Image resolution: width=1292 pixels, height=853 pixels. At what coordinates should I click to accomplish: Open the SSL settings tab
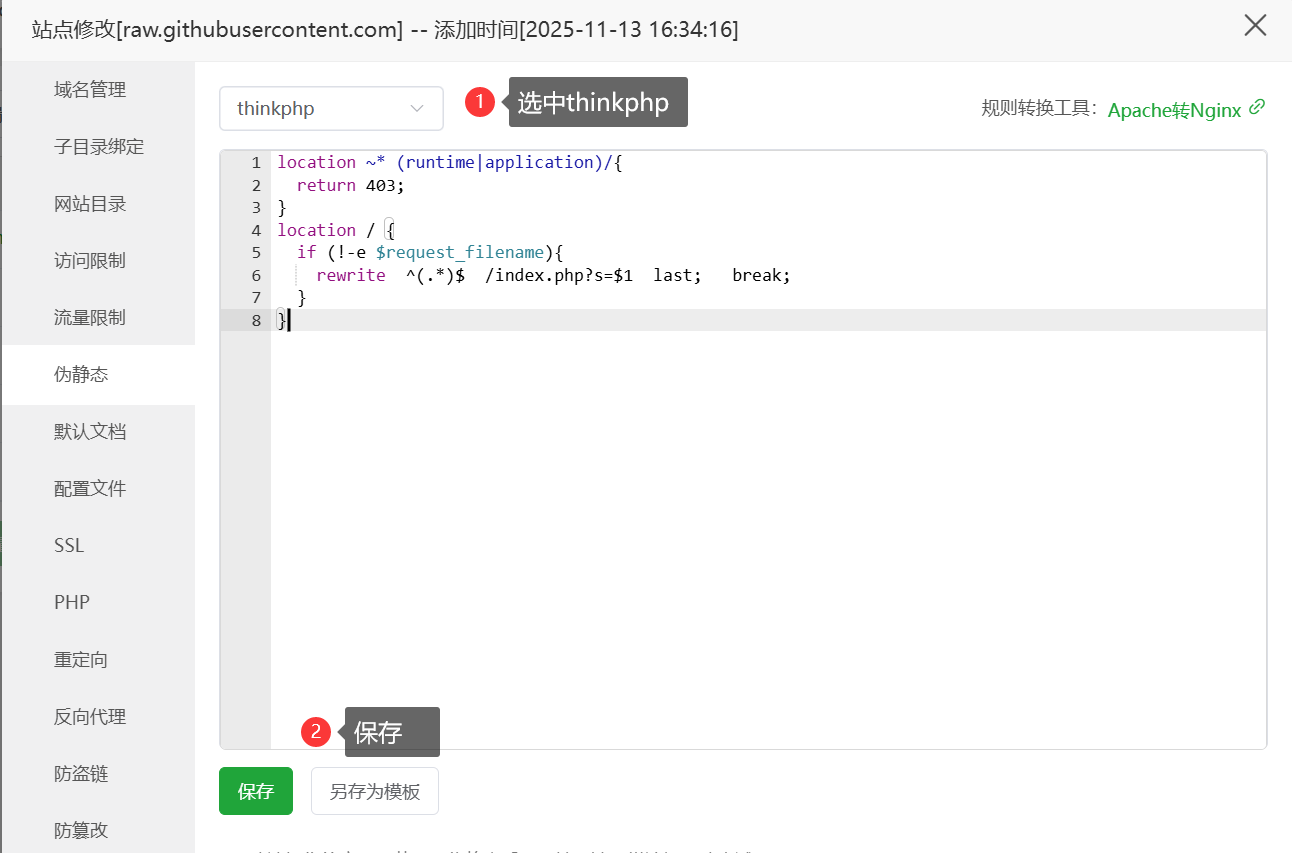click(x=69, y=546)
